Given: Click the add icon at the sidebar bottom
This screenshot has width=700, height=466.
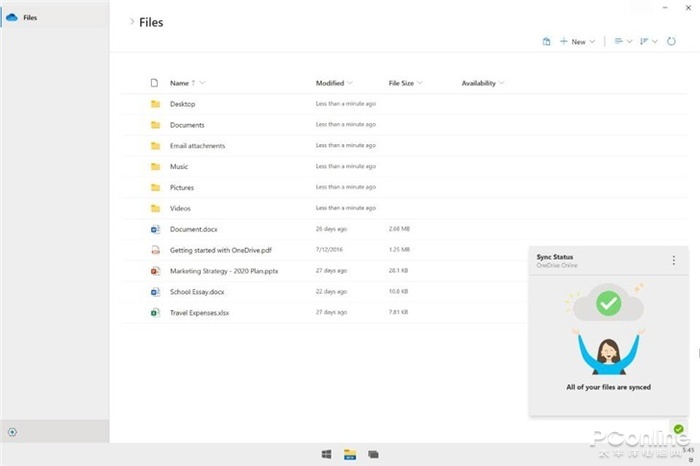Looking at the screenshot, I should coord(12,432).
